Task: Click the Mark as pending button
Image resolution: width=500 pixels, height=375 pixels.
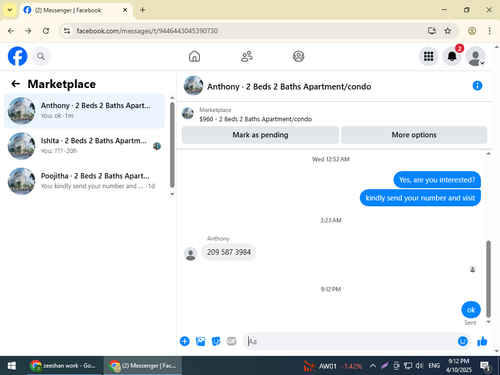Action: 260,135
